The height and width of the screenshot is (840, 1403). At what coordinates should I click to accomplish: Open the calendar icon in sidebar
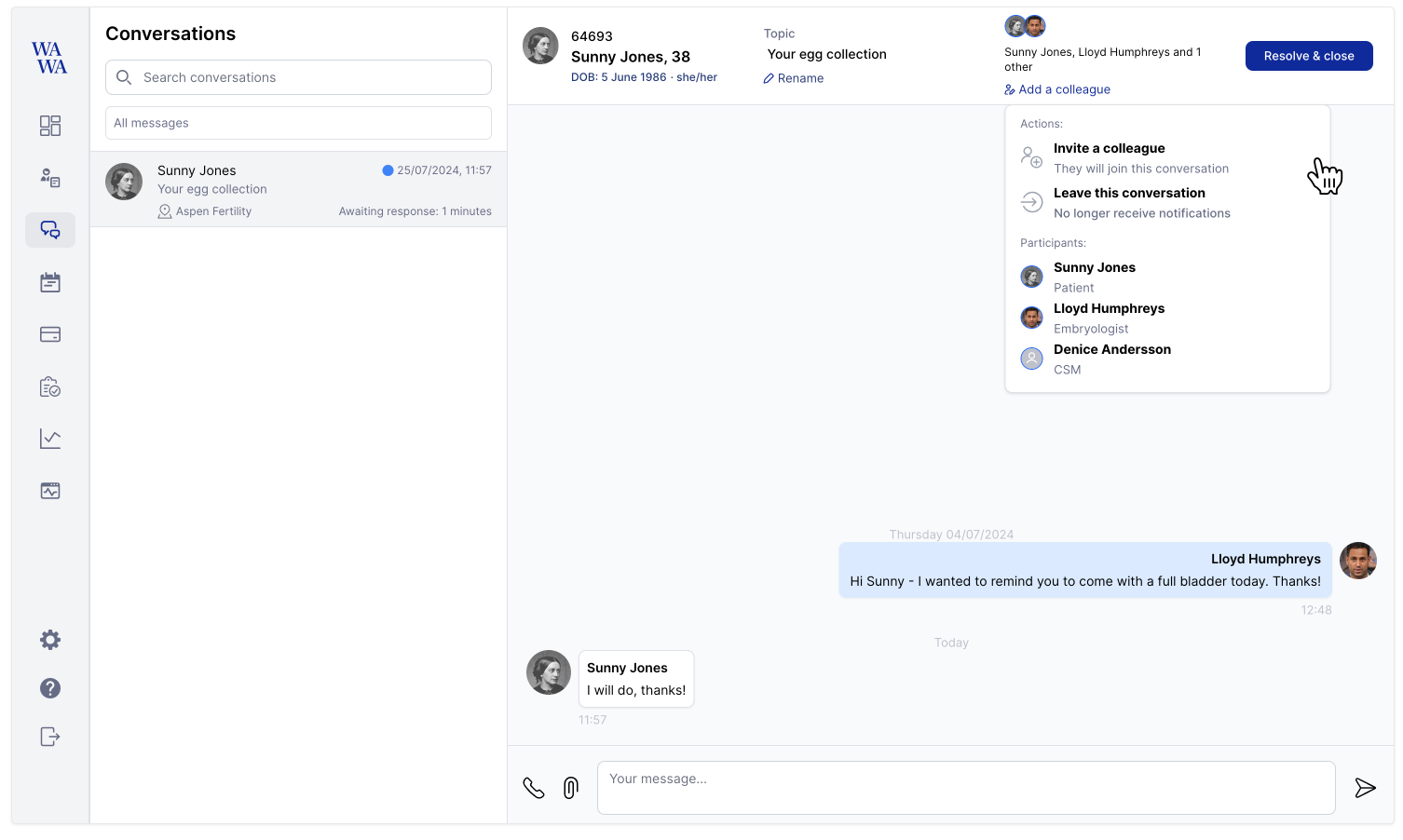pyautogui.click(x=50, y=282)
